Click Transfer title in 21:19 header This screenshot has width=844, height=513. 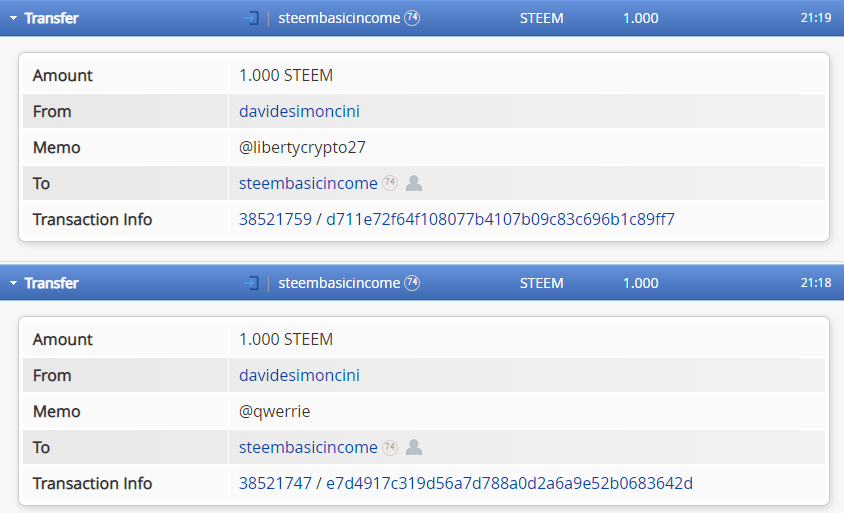pyautogui.click(x=52, y=18)
